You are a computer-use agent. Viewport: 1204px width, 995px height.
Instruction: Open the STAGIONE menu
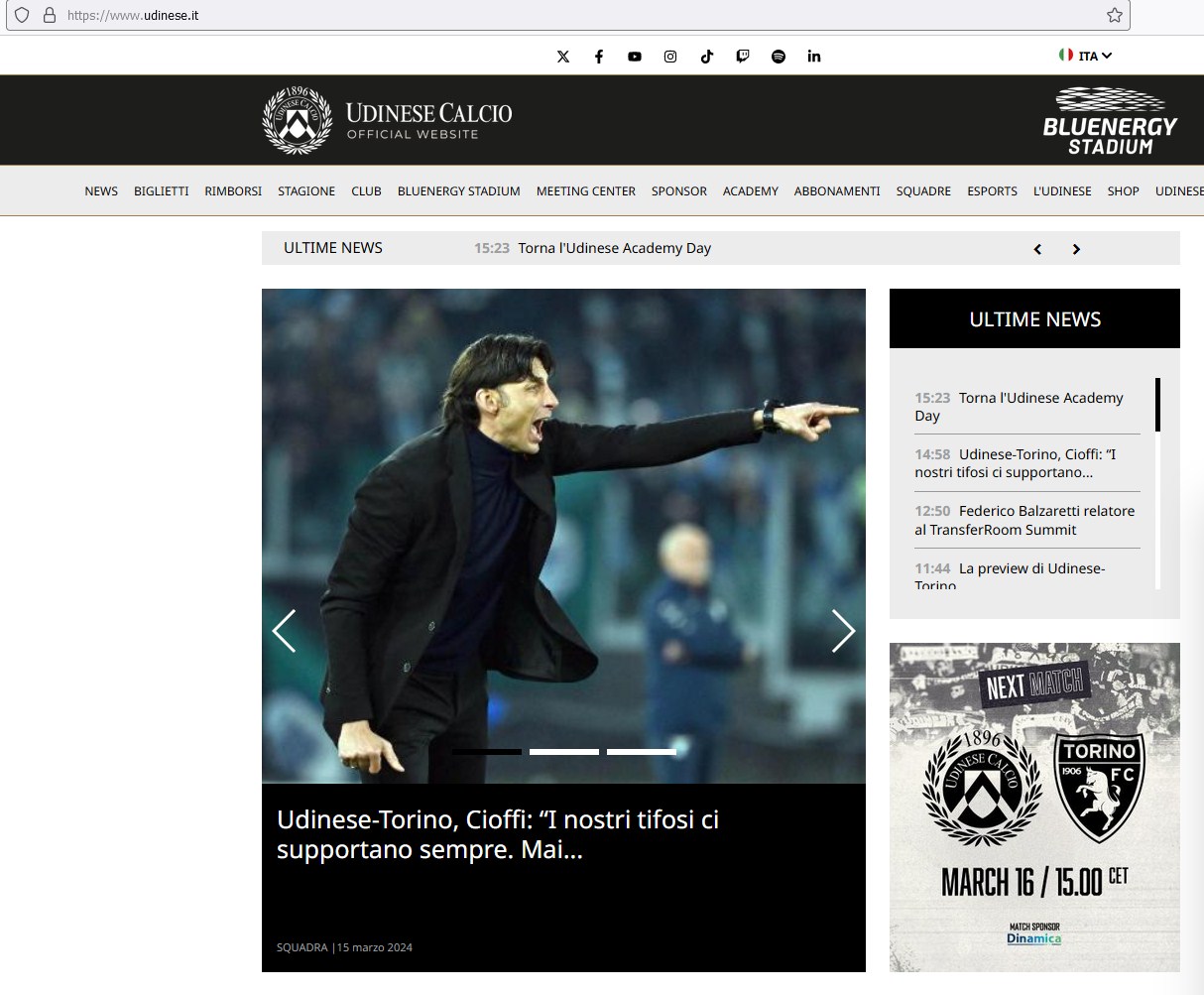point(306,191)
